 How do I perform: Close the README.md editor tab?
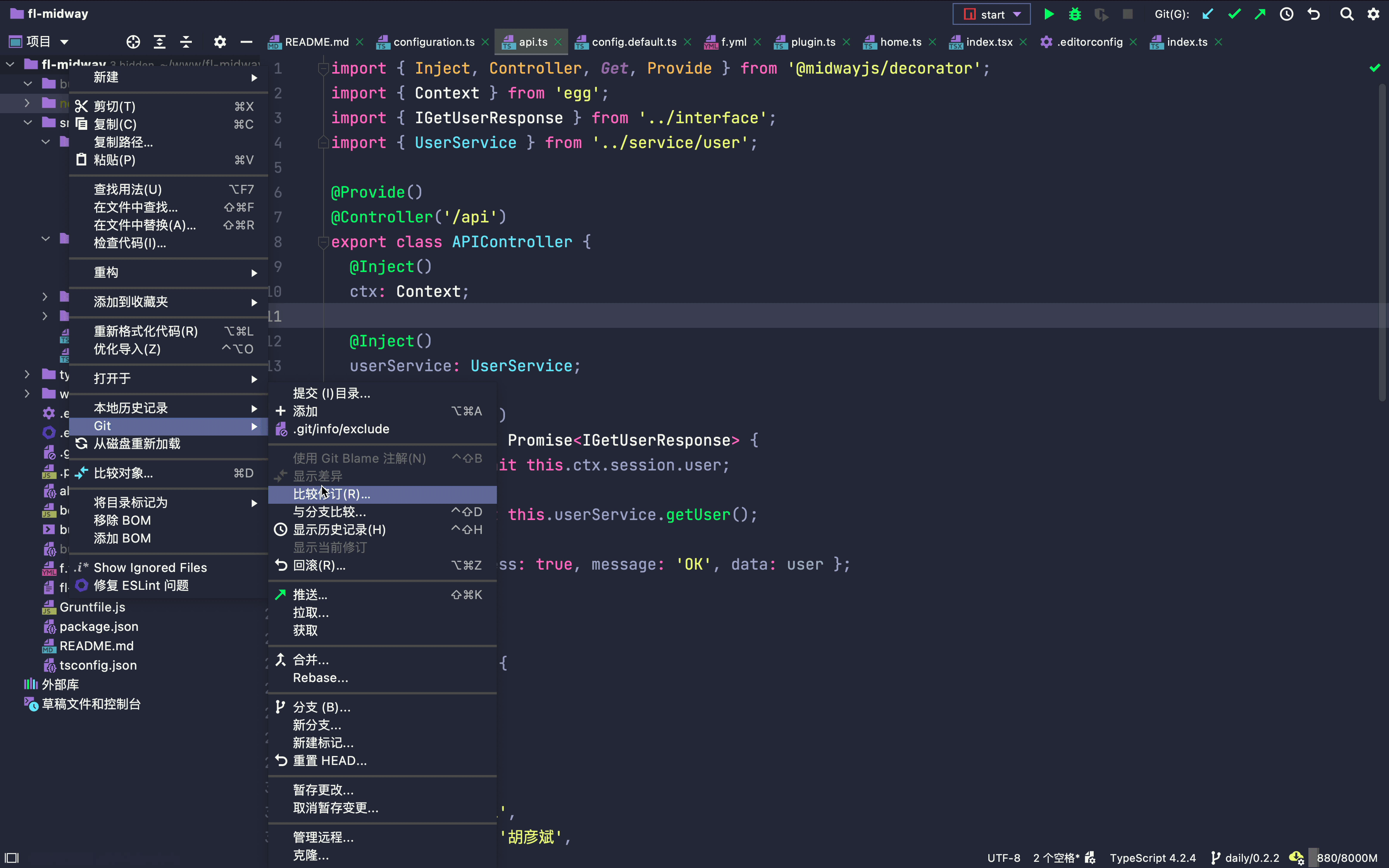click(360, 42)
